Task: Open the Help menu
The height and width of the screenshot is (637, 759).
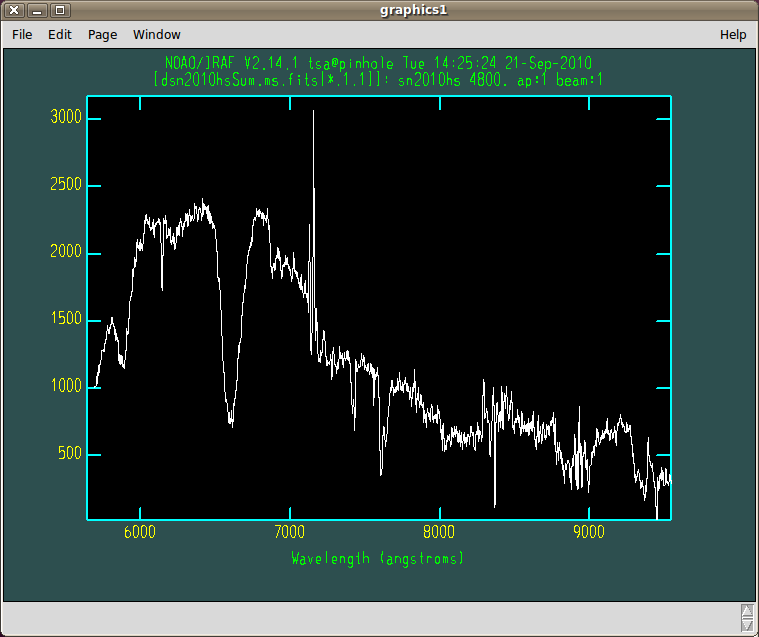Action: [x=733, y=34]
